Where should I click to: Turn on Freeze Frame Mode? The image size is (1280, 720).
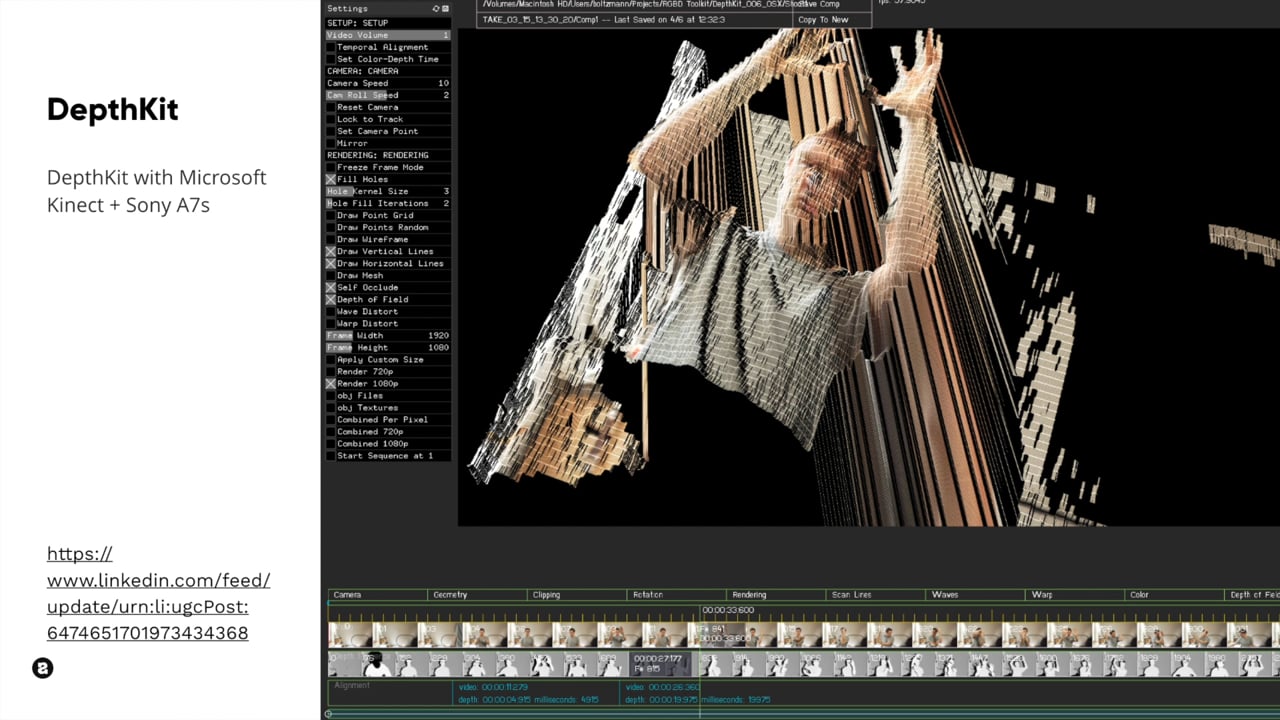pos(331,167)
